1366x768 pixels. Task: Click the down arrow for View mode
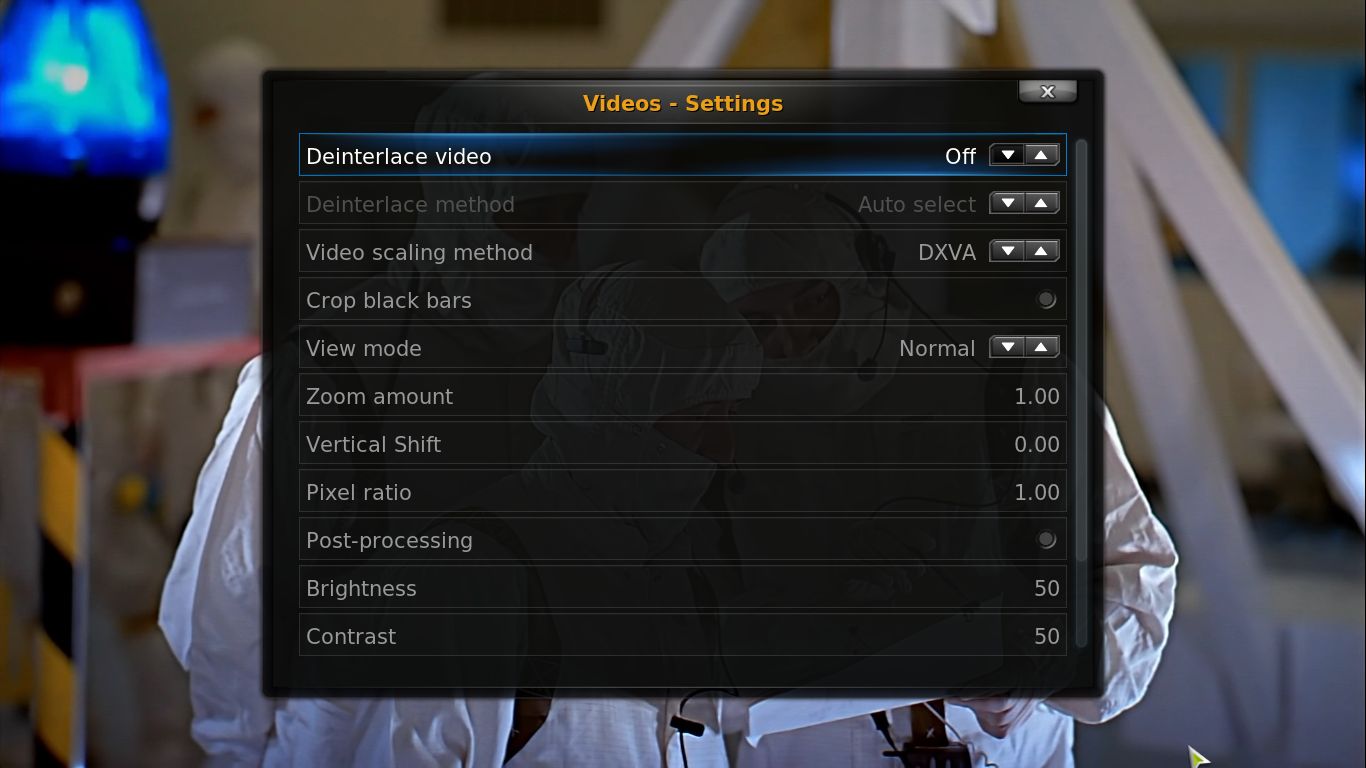tap(1008, 347)
